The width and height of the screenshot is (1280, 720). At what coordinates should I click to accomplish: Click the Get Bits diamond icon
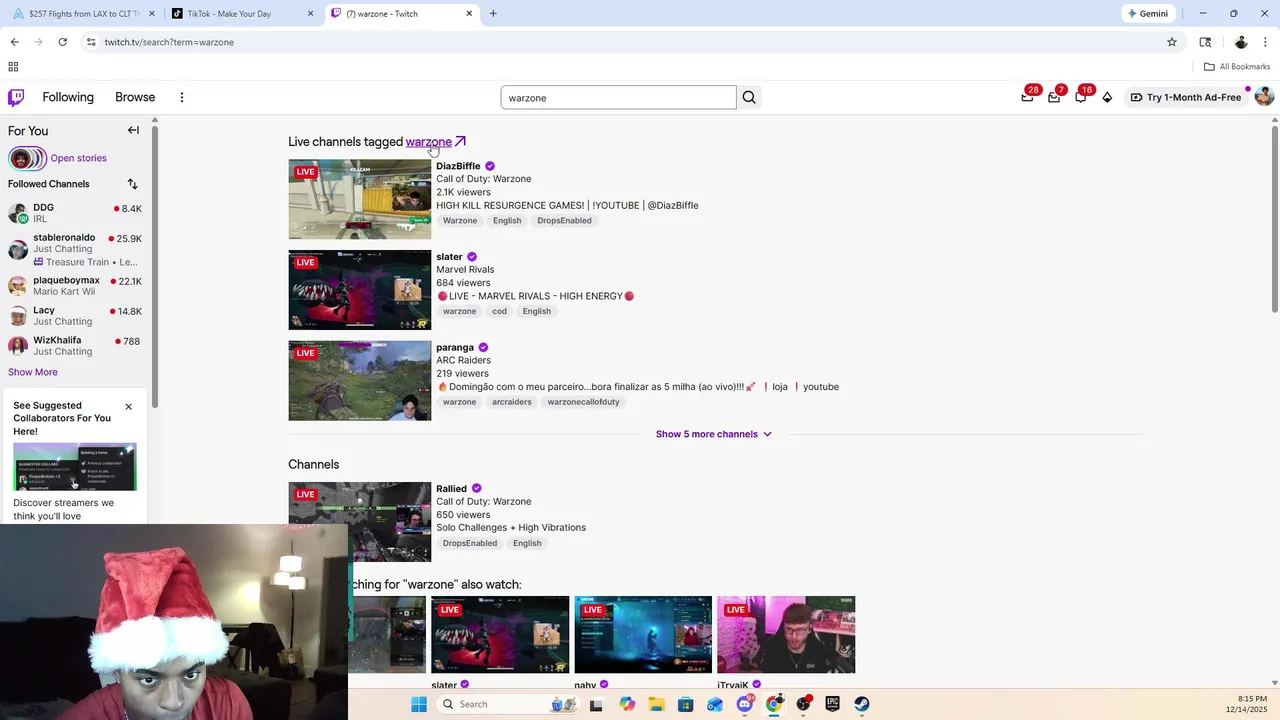(x=1107, y=97)
